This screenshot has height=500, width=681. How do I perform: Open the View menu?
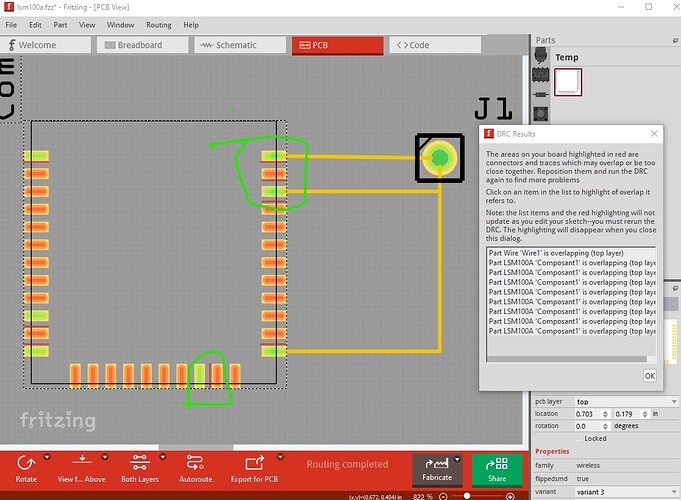pyautogui.click(x=87, y=25)
